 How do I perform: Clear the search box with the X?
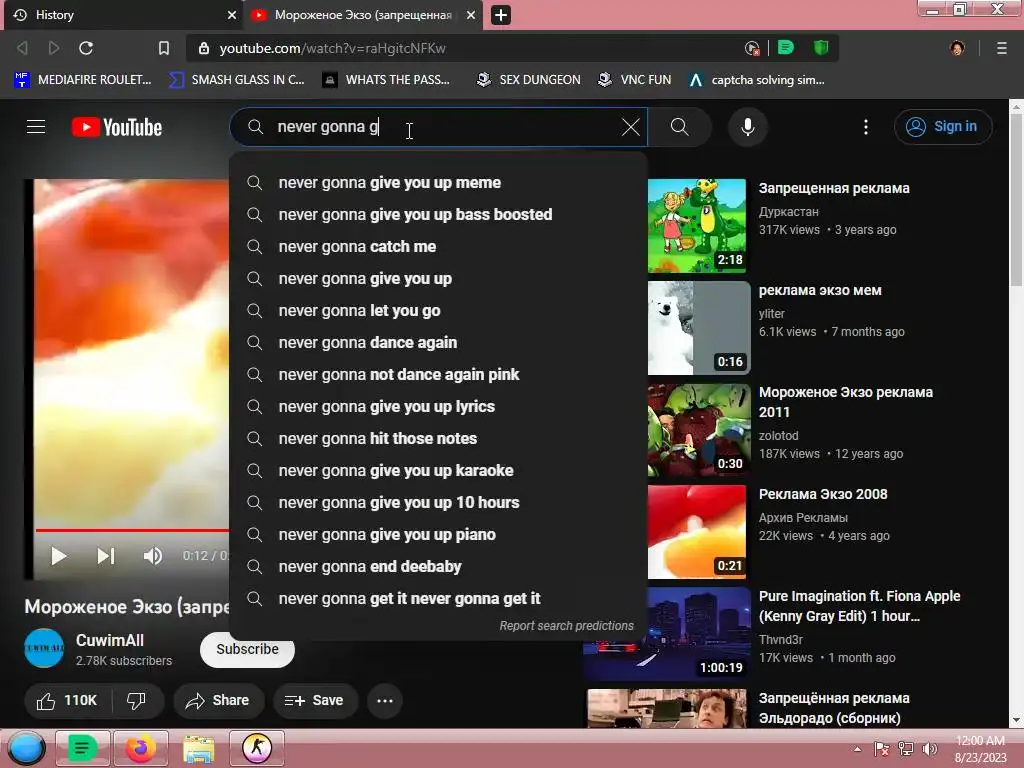coord(630,127)
